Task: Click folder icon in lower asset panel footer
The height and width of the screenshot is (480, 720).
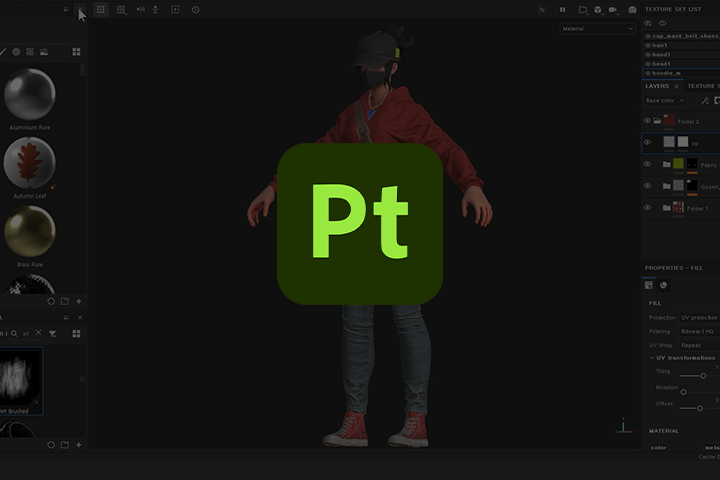Action: (x=65, y=445)
